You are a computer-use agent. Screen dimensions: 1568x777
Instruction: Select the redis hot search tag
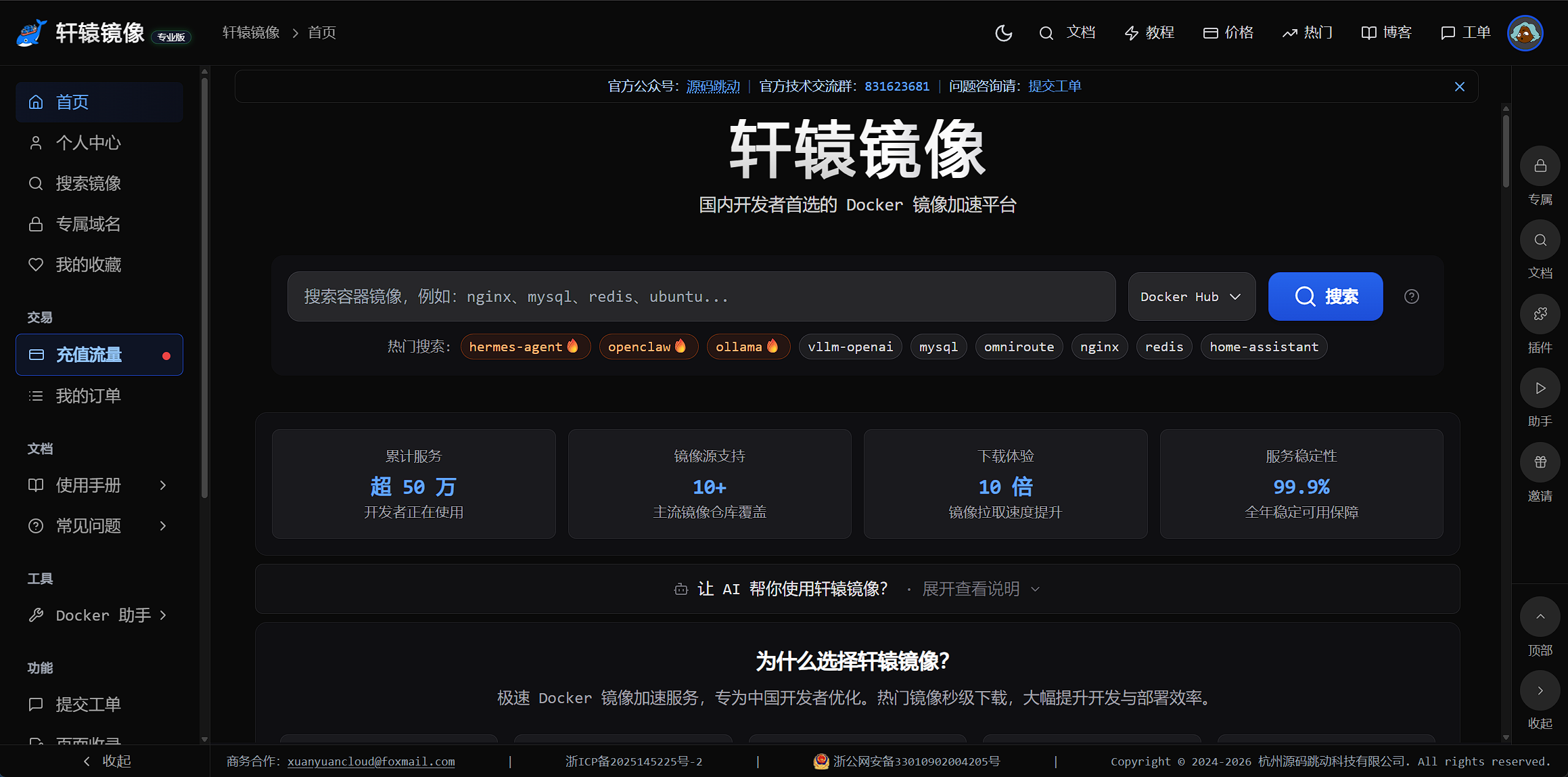click(1164, 347)
